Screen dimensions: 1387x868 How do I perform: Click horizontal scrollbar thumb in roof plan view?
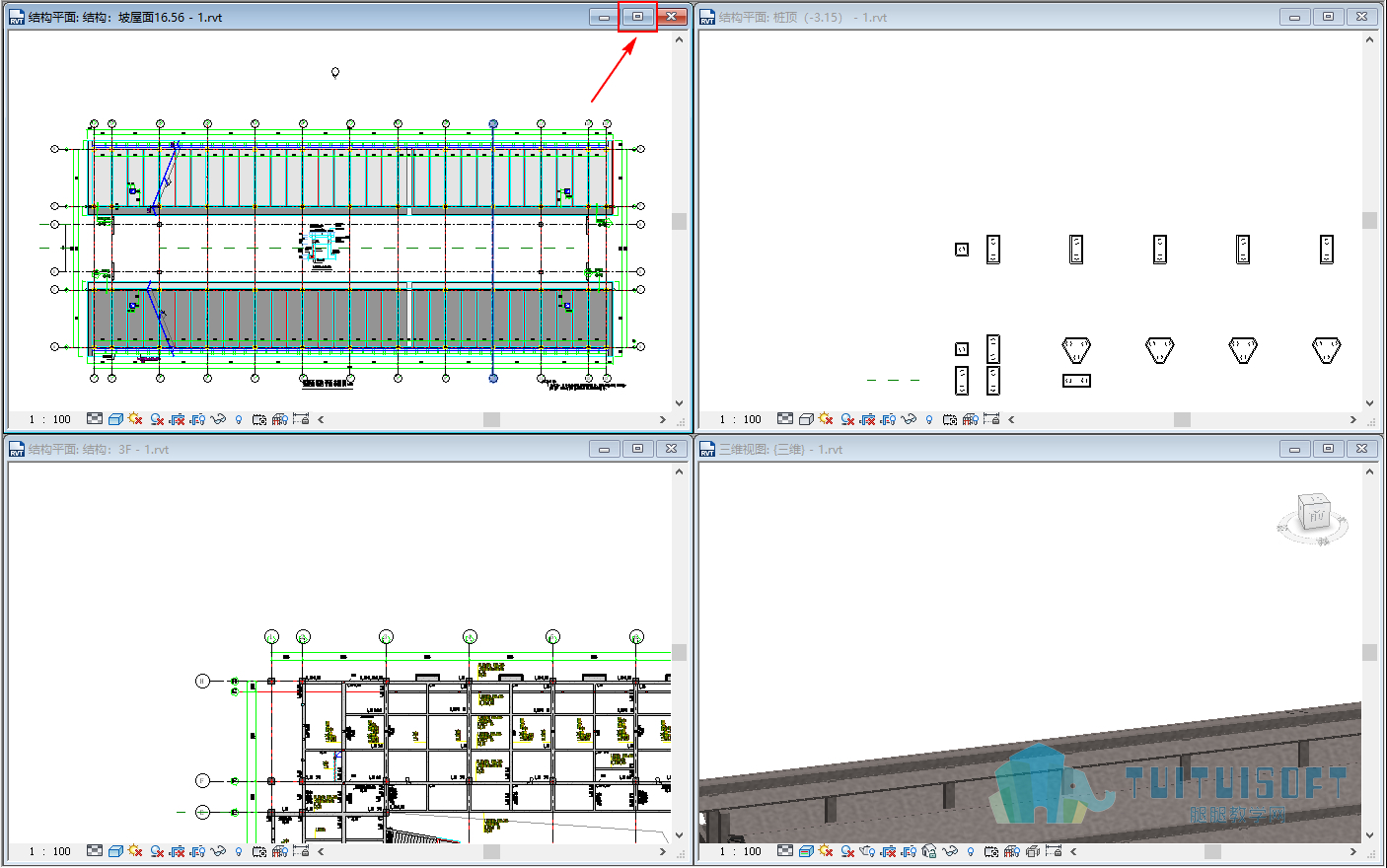[491, 419]
